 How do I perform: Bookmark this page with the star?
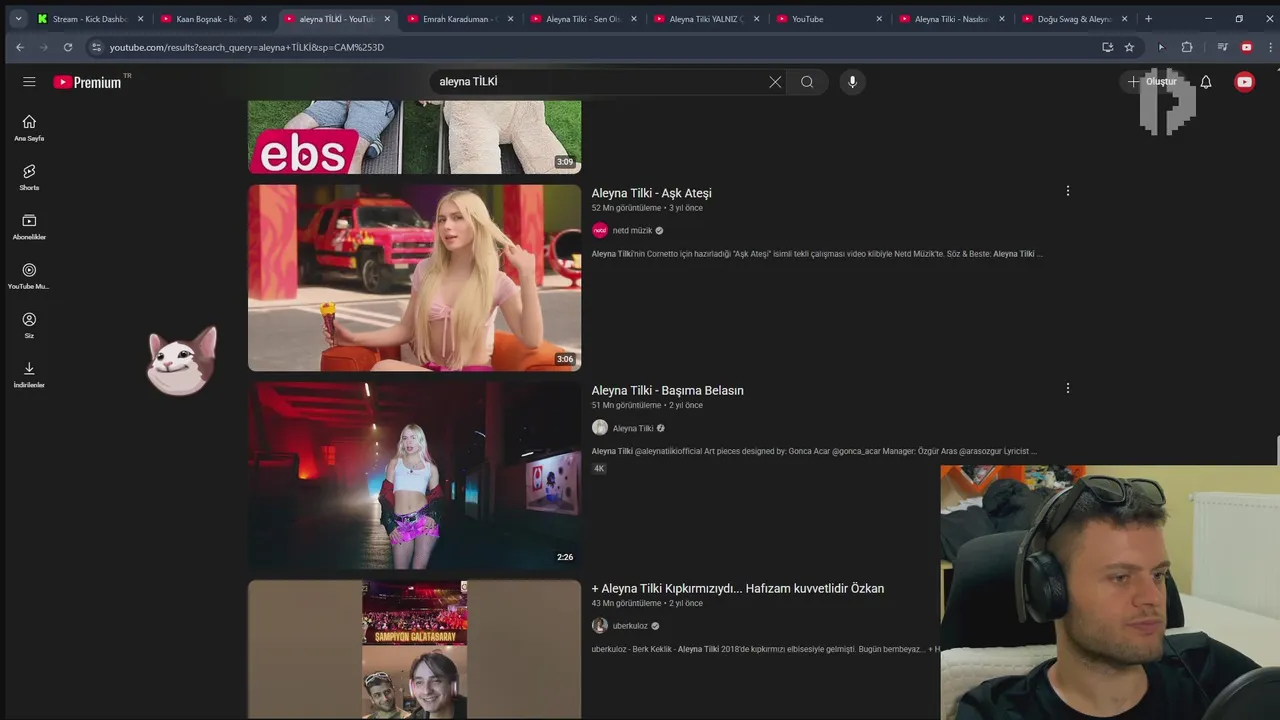(x=1129, y=47)
